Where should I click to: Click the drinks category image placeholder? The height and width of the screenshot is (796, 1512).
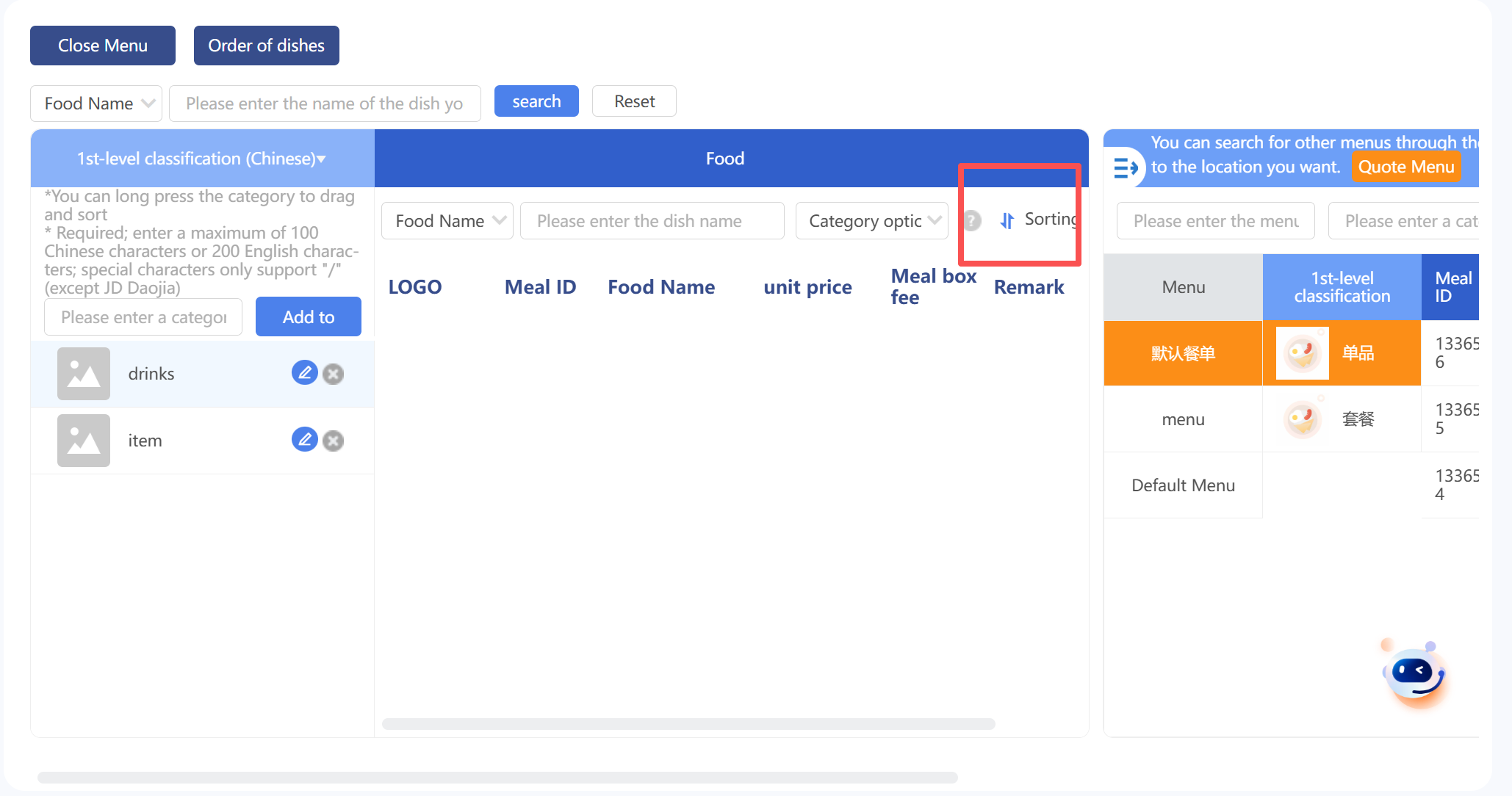coord(84,374)
